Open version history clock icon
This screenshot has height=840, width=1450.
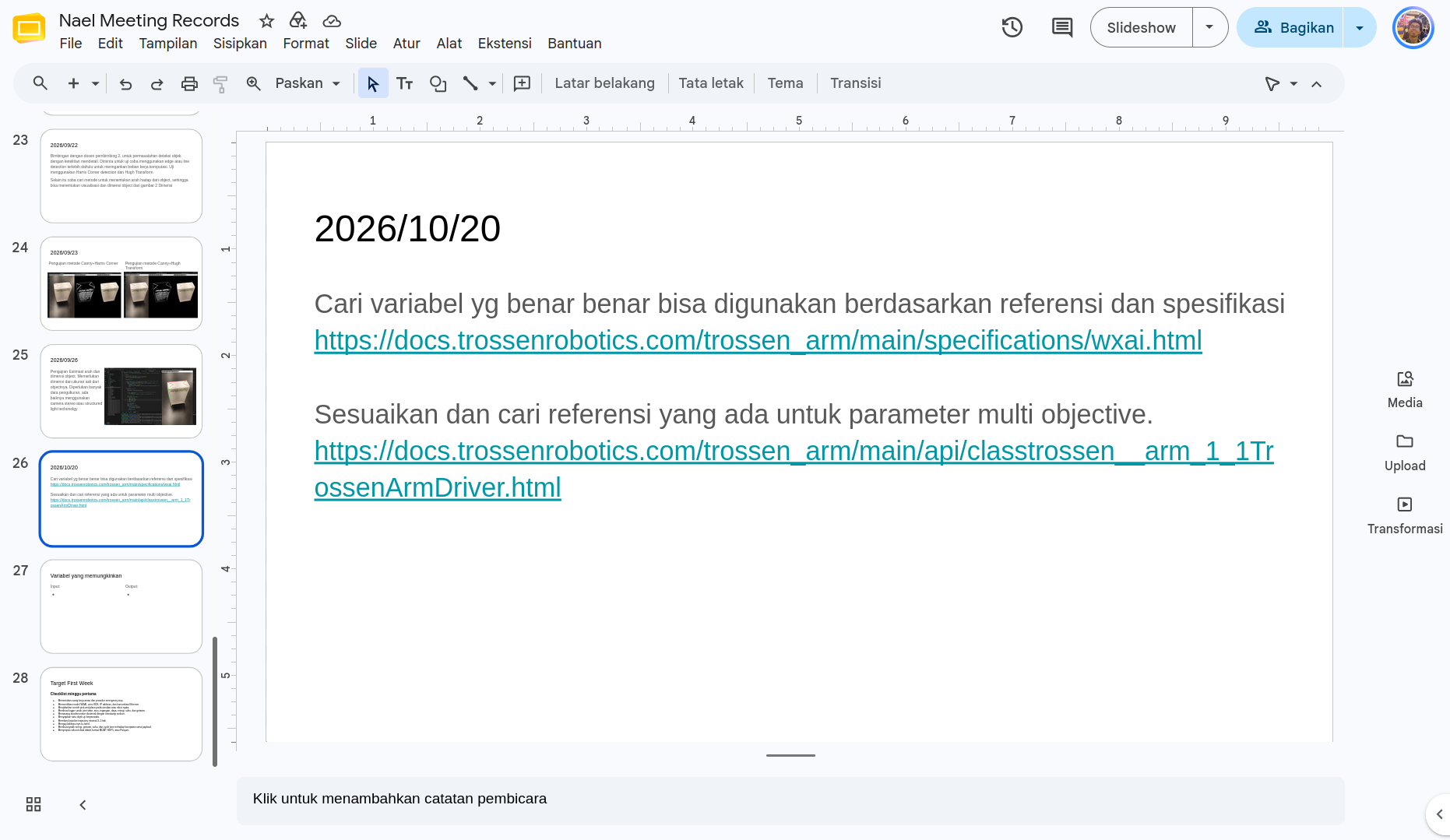pyautogui.click(x=1012, y=27)
